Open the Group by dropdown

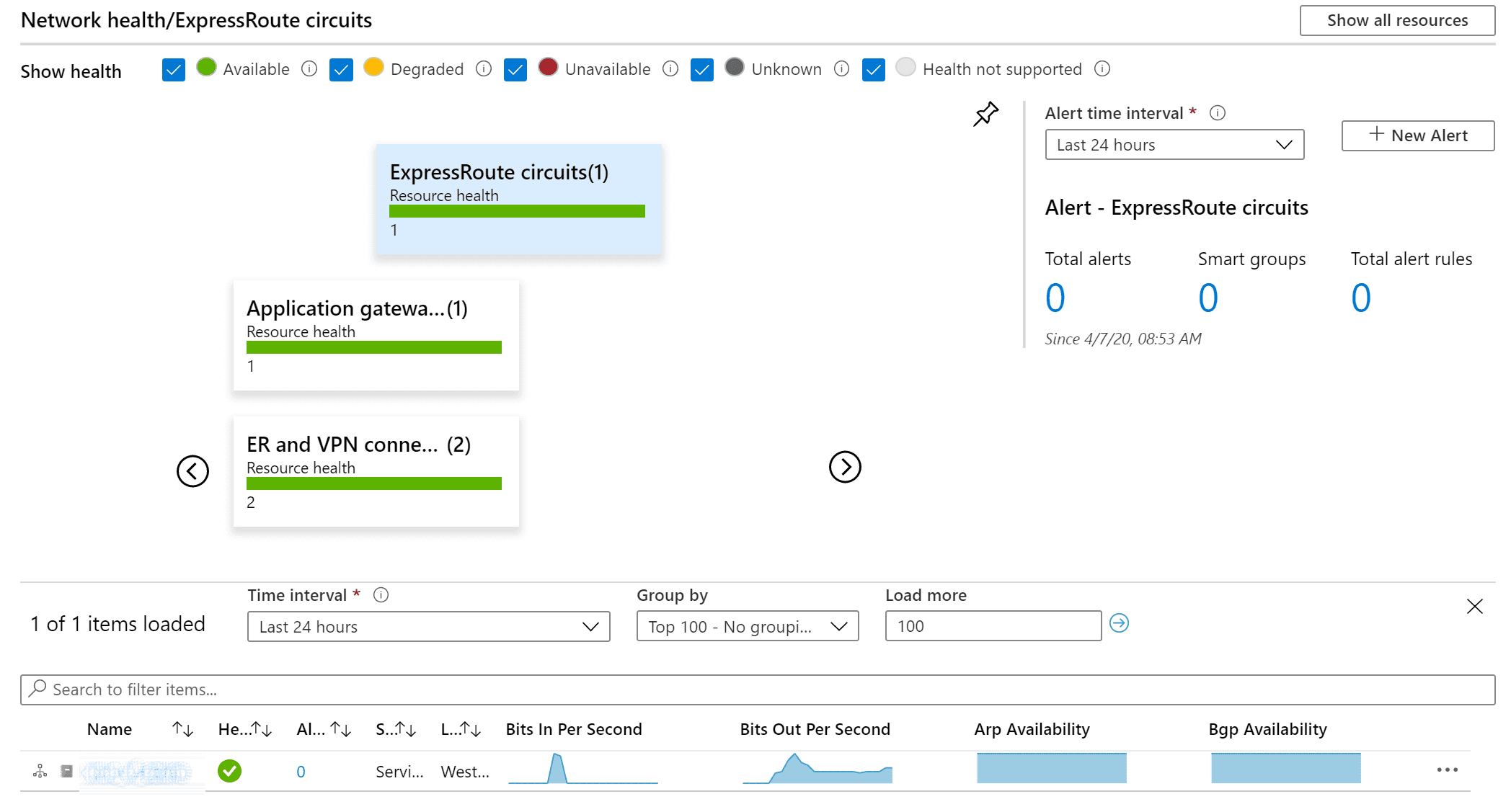pyautogui.click(x=748, y=627)
